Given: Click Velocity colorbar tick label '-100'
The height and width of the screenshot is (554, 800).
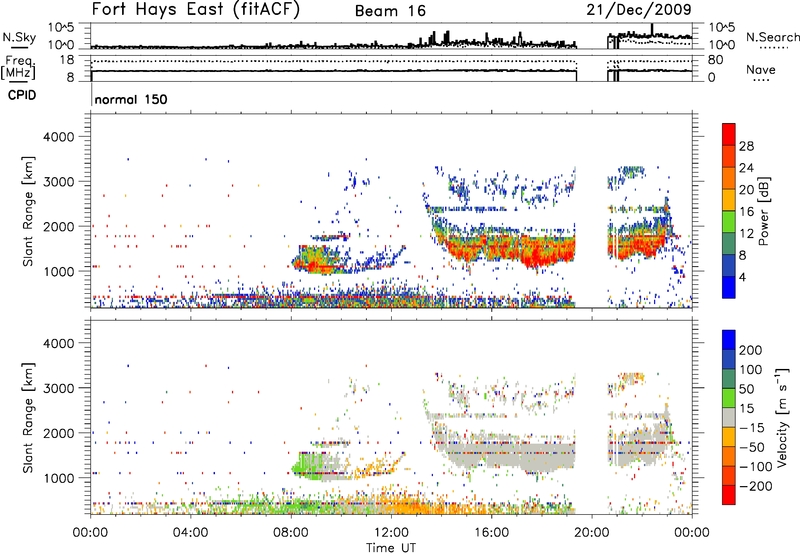Looking at the screenshot, I should 756,466.
